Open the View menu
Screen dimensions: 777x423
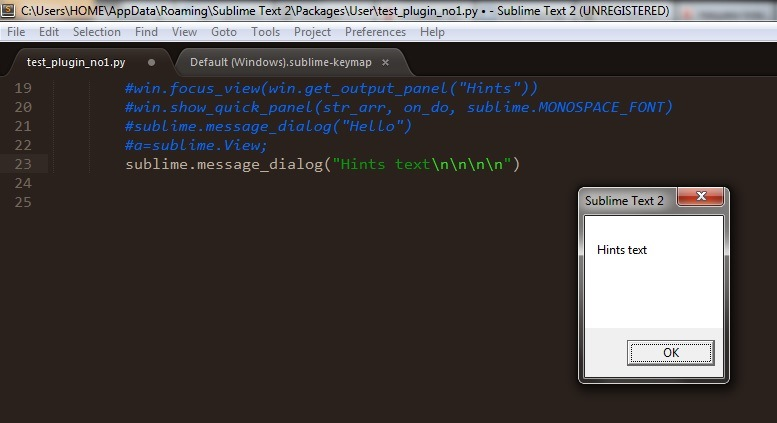coord(184,32)
